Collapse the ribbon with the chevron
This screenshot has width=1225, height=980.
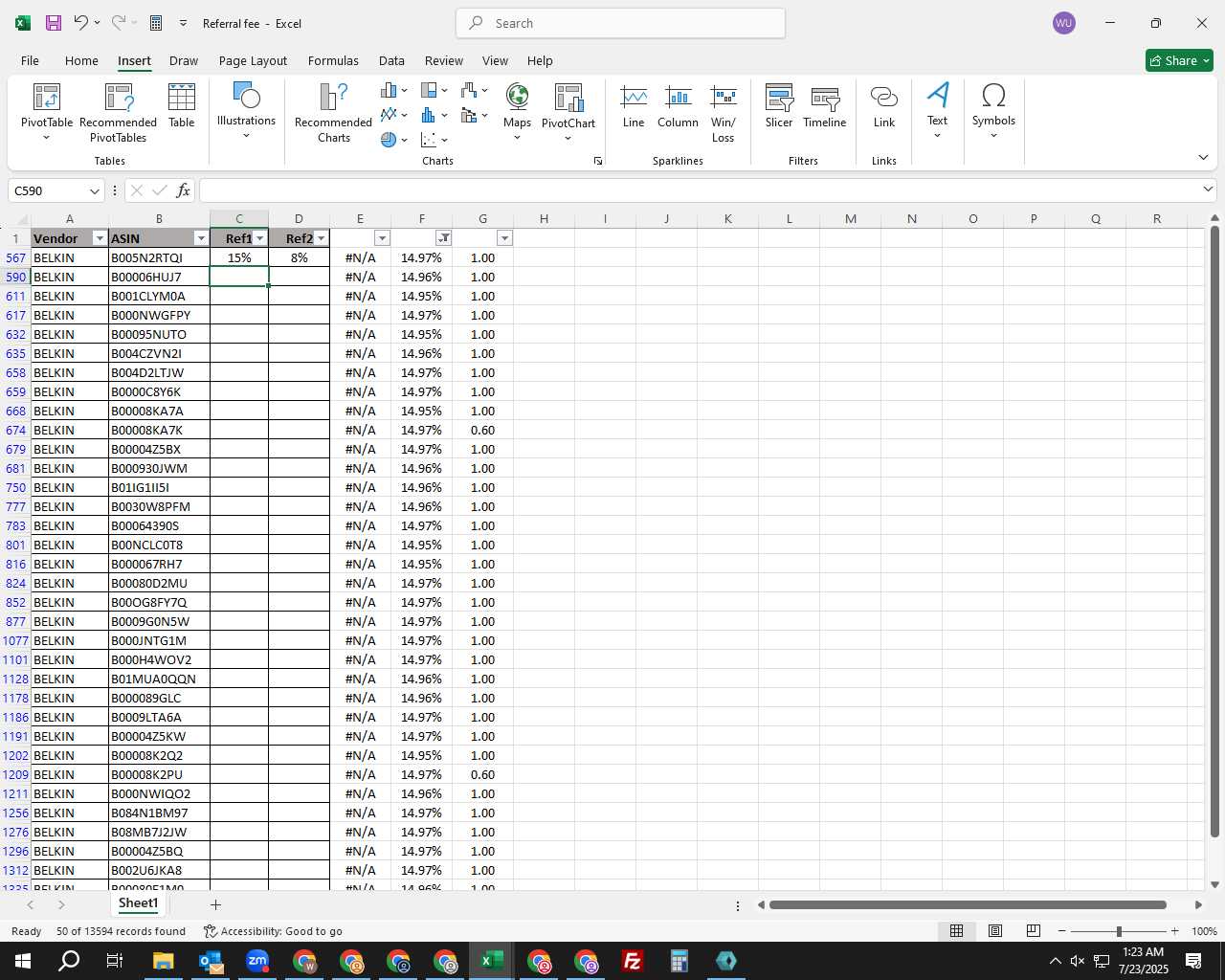point(1203,157)
